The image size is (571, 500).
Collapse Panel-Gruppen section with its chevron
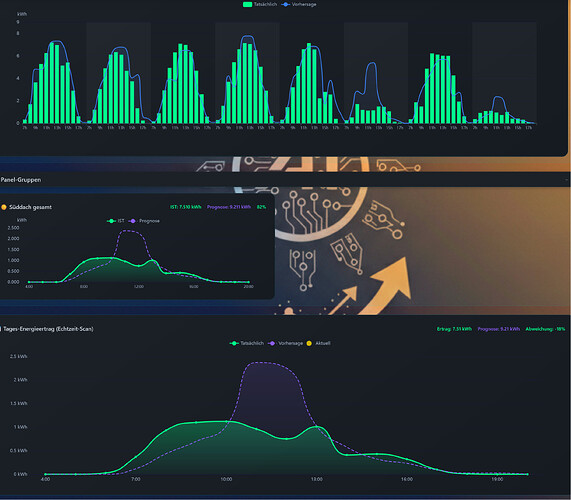point(567,180)
